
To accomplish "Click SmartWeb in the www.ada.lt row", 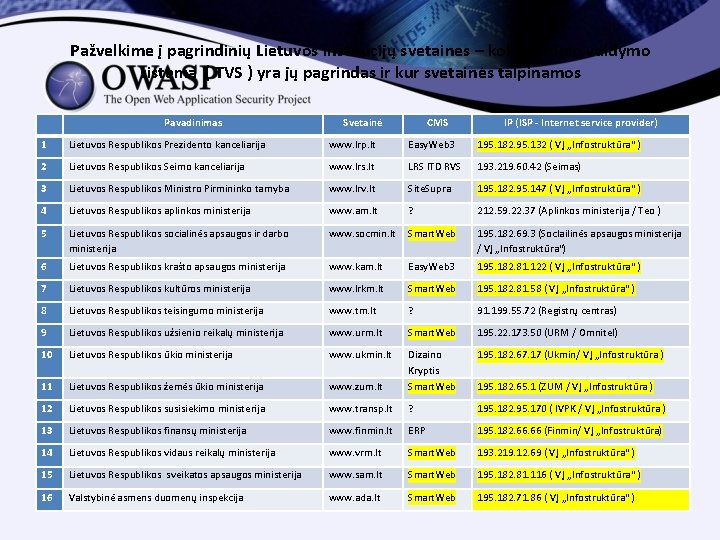I will (432, 498).
